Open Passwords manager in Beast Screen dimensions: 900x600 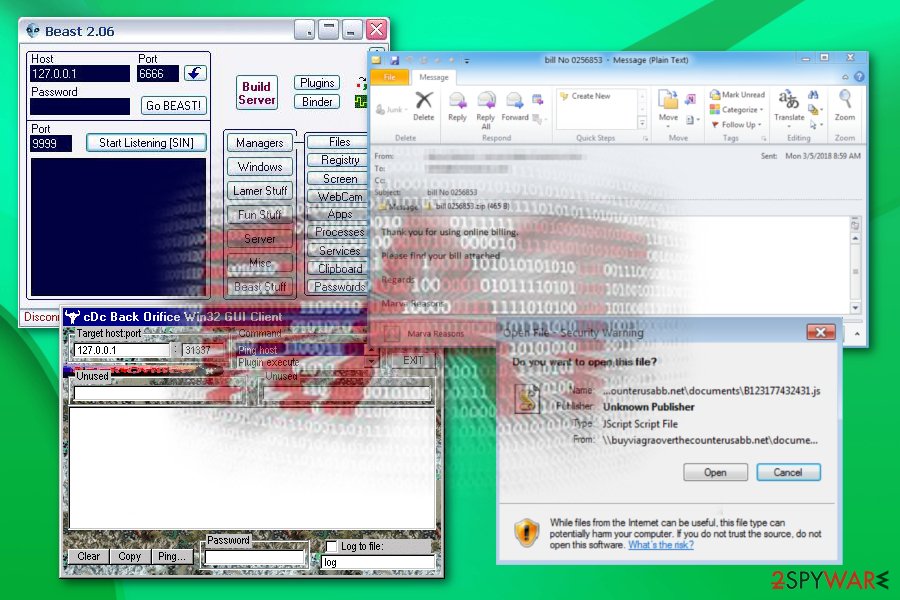[339, 286]
